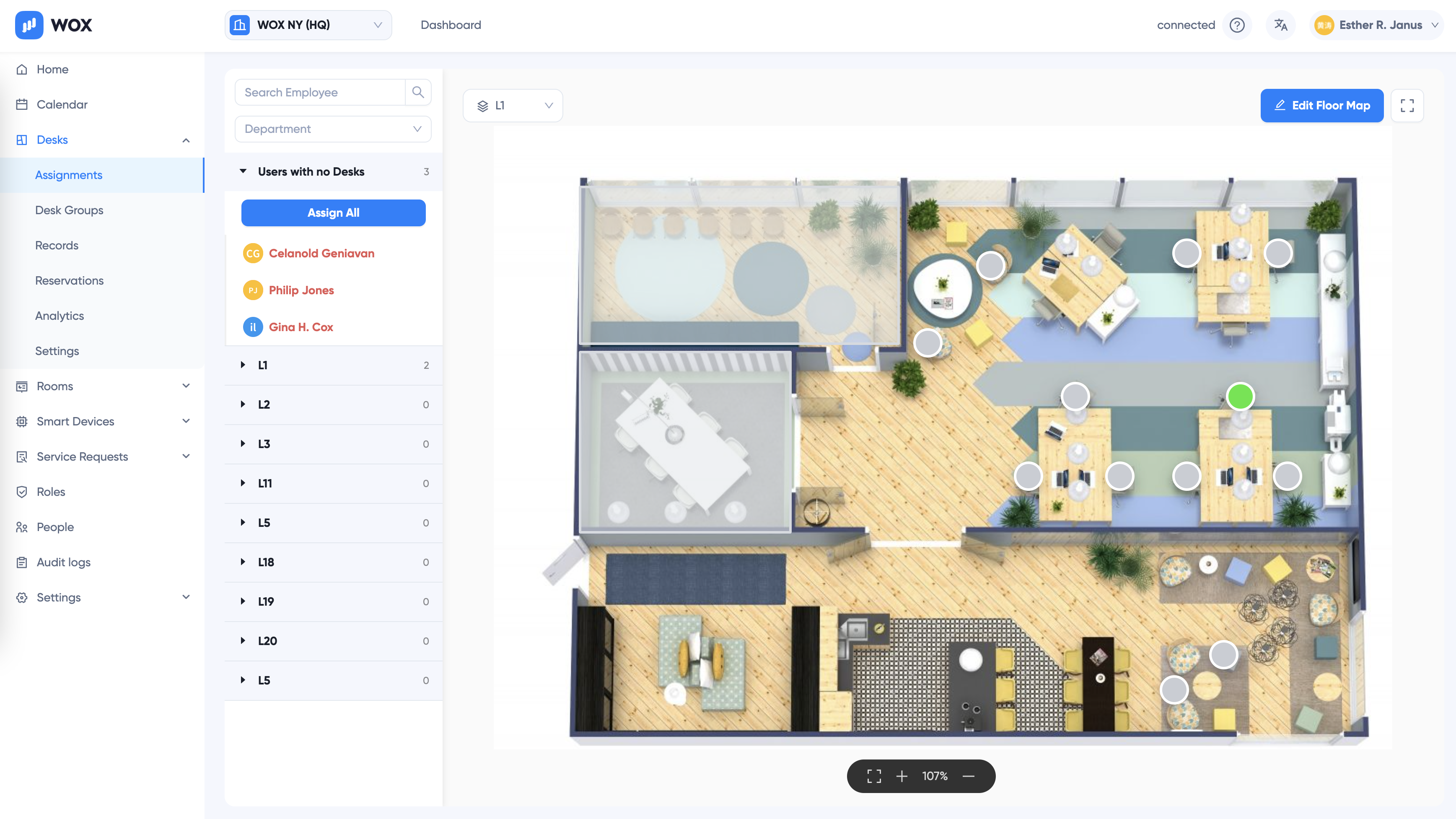The image size is (1456, 819).
Task: Click Philip Jones PJ avatar
Action: click(253, 290)
